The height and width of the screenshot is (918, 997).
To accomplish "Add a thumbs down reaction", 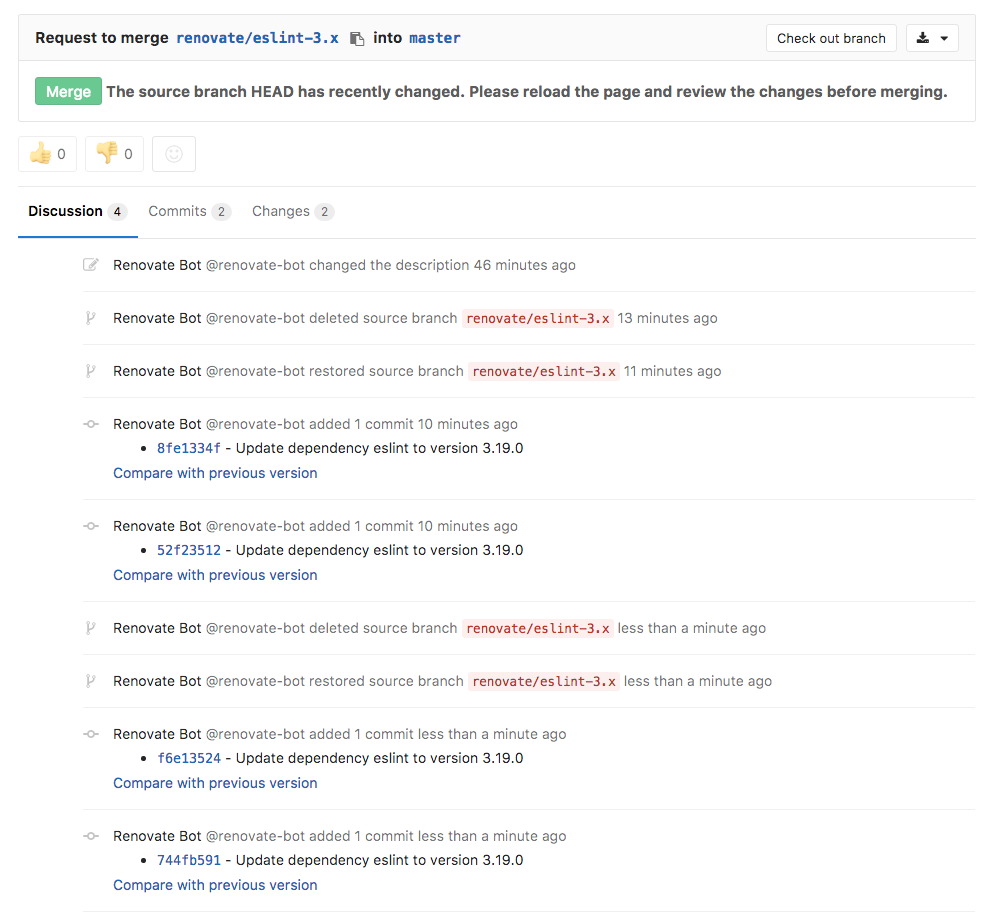I will click(114, 154).
